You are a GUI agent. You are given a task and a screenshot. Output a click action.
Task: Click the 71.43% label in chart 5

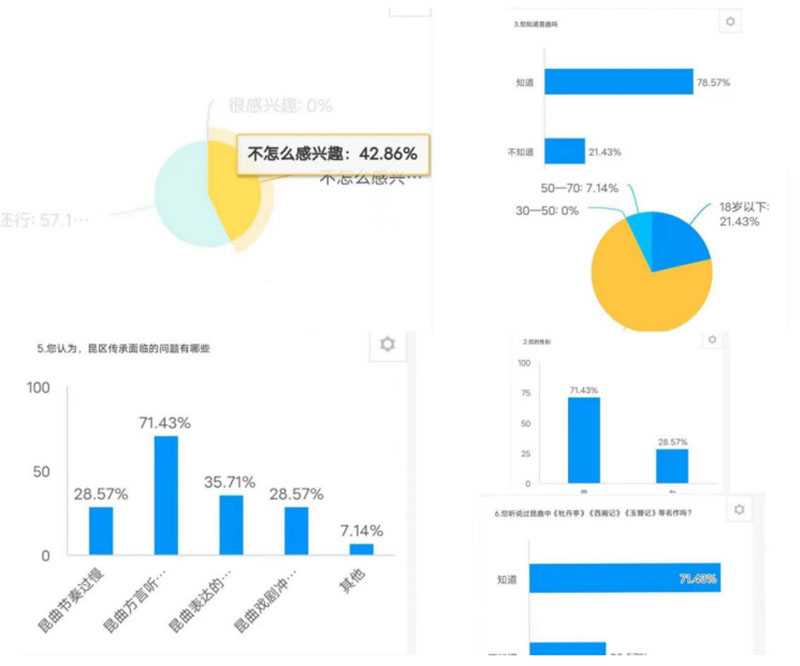click(165, 423)
